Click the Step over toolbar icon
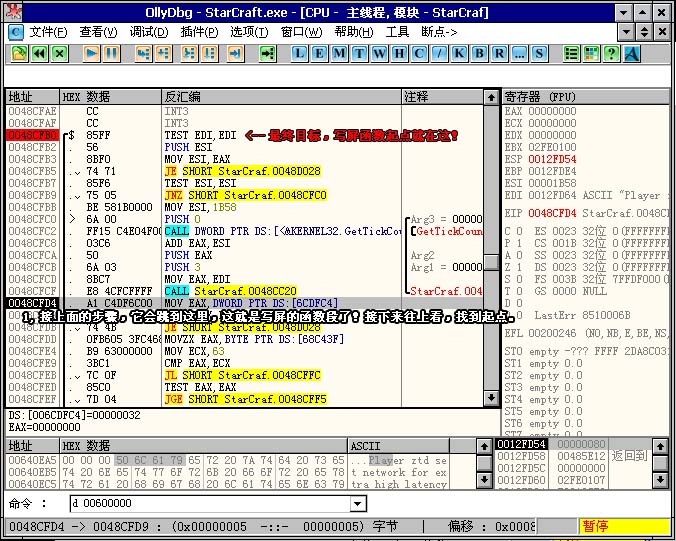The width and height of the screenshot is (676, 541). (164, 54)
